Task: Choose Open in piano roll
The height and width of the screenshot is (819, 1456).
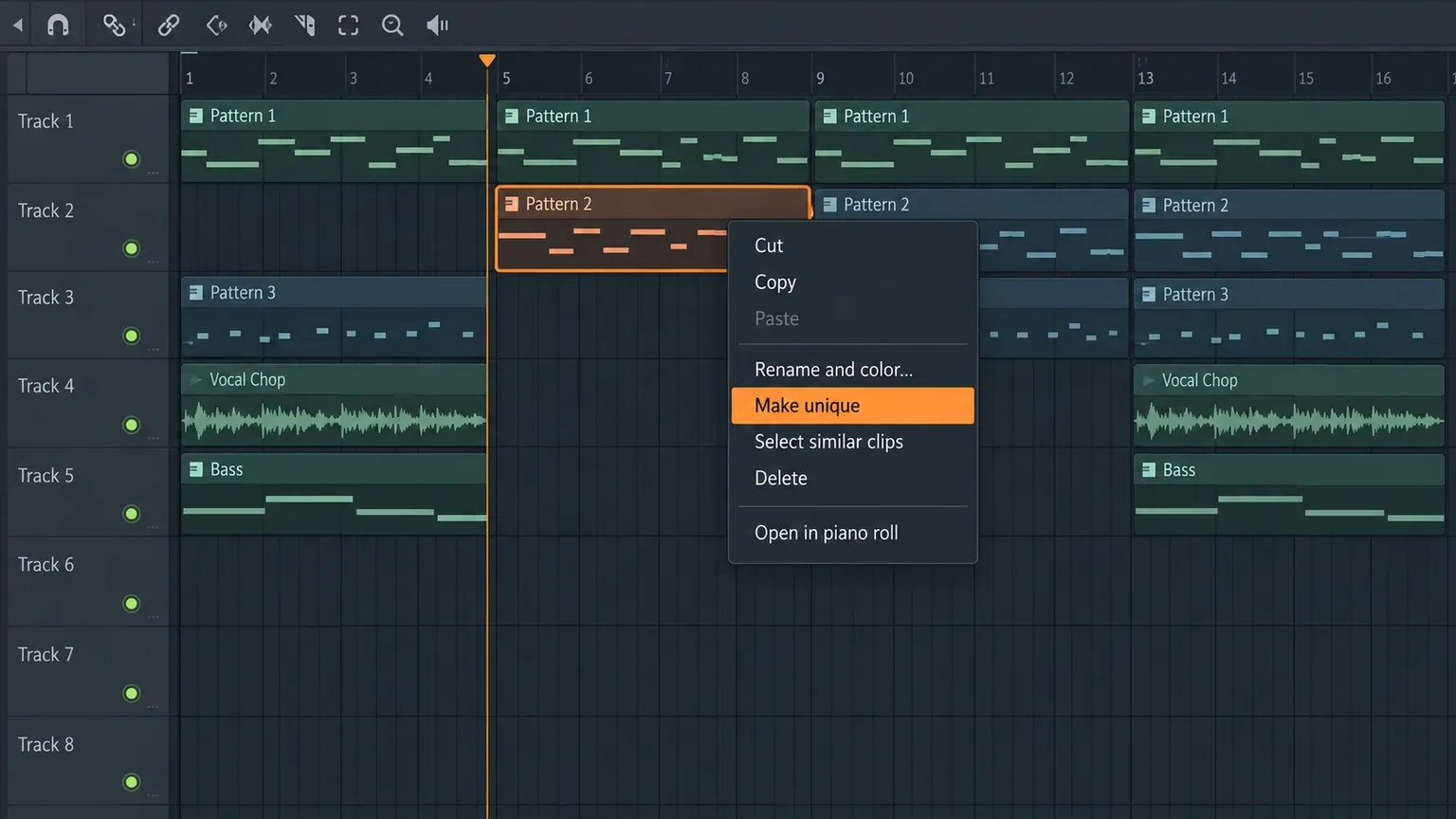Action: (852, 533)
